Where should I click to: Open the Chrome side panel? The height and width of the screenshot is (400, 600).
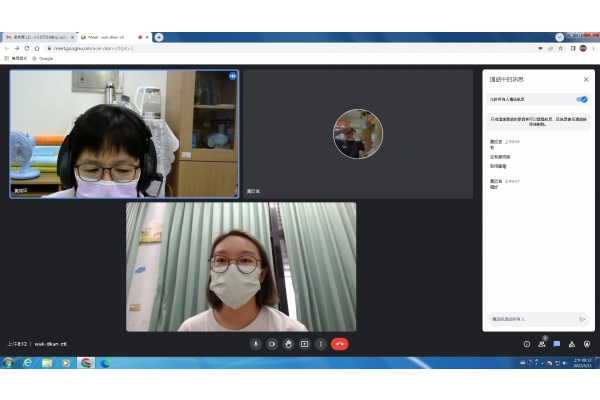[573, 48]
